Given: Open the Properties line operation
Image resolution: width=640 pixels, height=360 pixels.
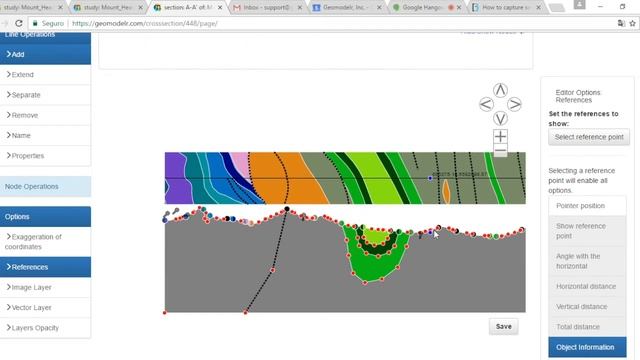Looking at the screenshot, I should 45,156.
